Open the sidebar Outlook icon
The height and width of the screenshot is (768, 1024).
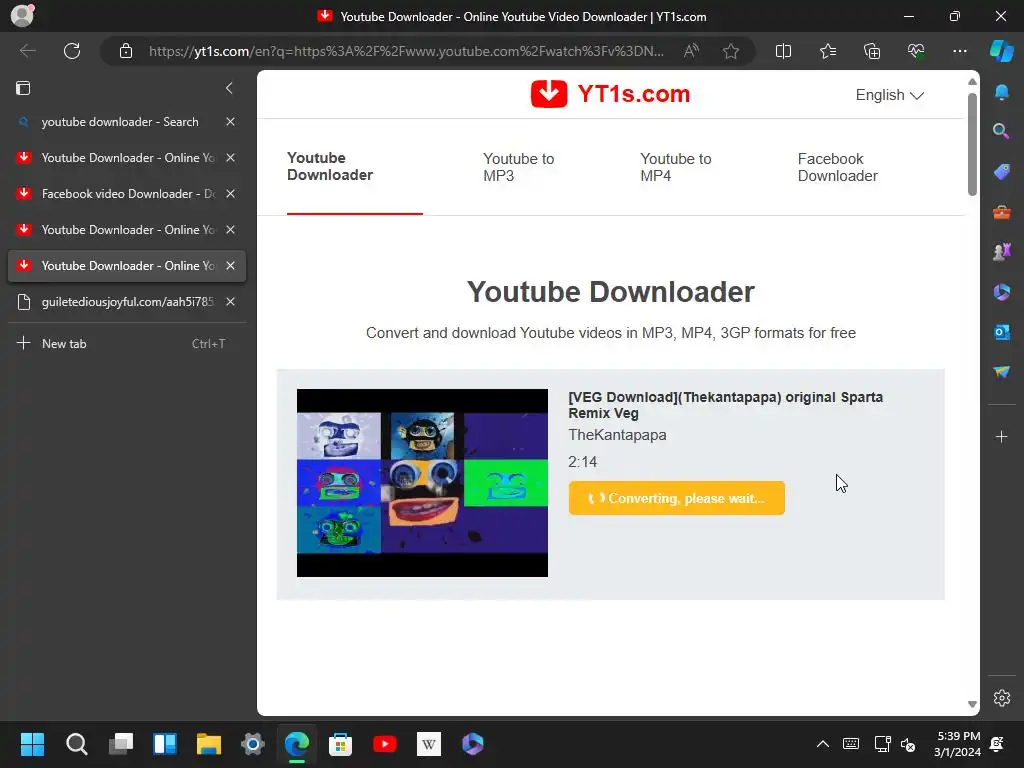[x=1002, y=332]
